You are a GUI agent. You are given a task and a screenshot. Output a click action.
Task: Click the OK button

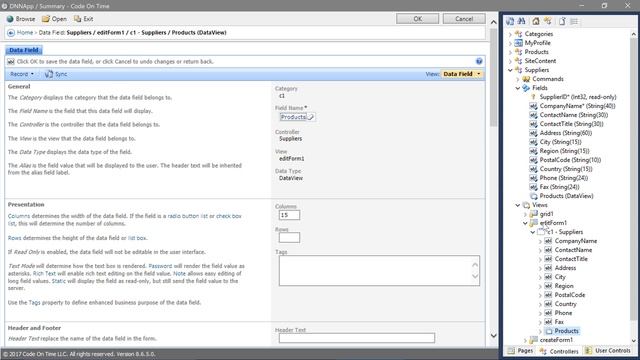point(418,19)
